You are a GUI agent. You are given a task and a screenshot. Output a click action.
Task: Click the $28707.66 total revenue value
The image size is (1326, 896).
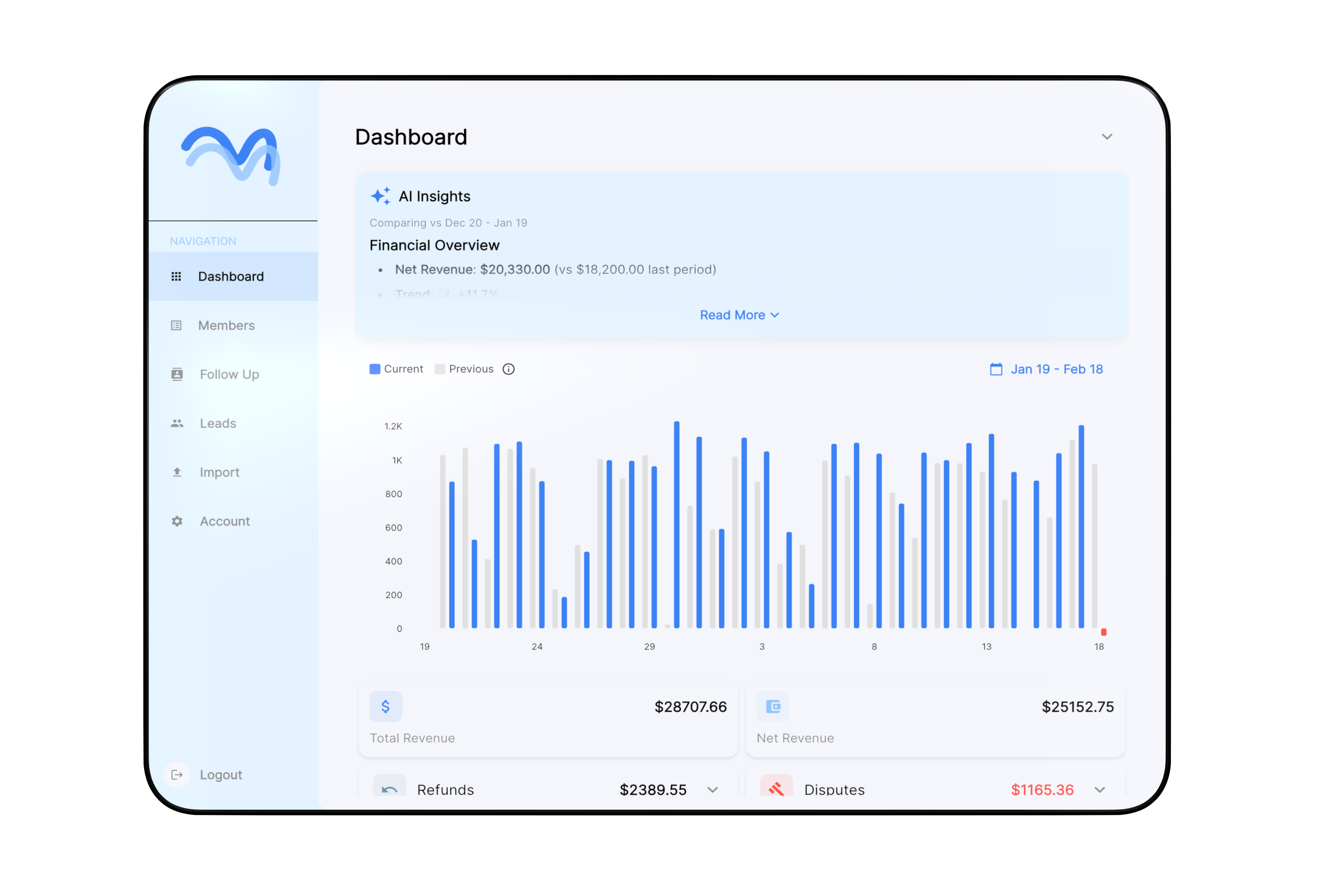[x=690, y=707]
